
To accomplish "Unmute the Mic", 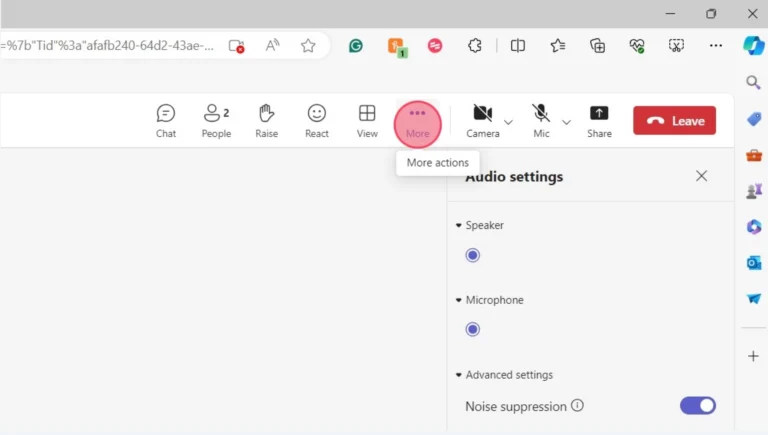I will [x=541, y=121].
